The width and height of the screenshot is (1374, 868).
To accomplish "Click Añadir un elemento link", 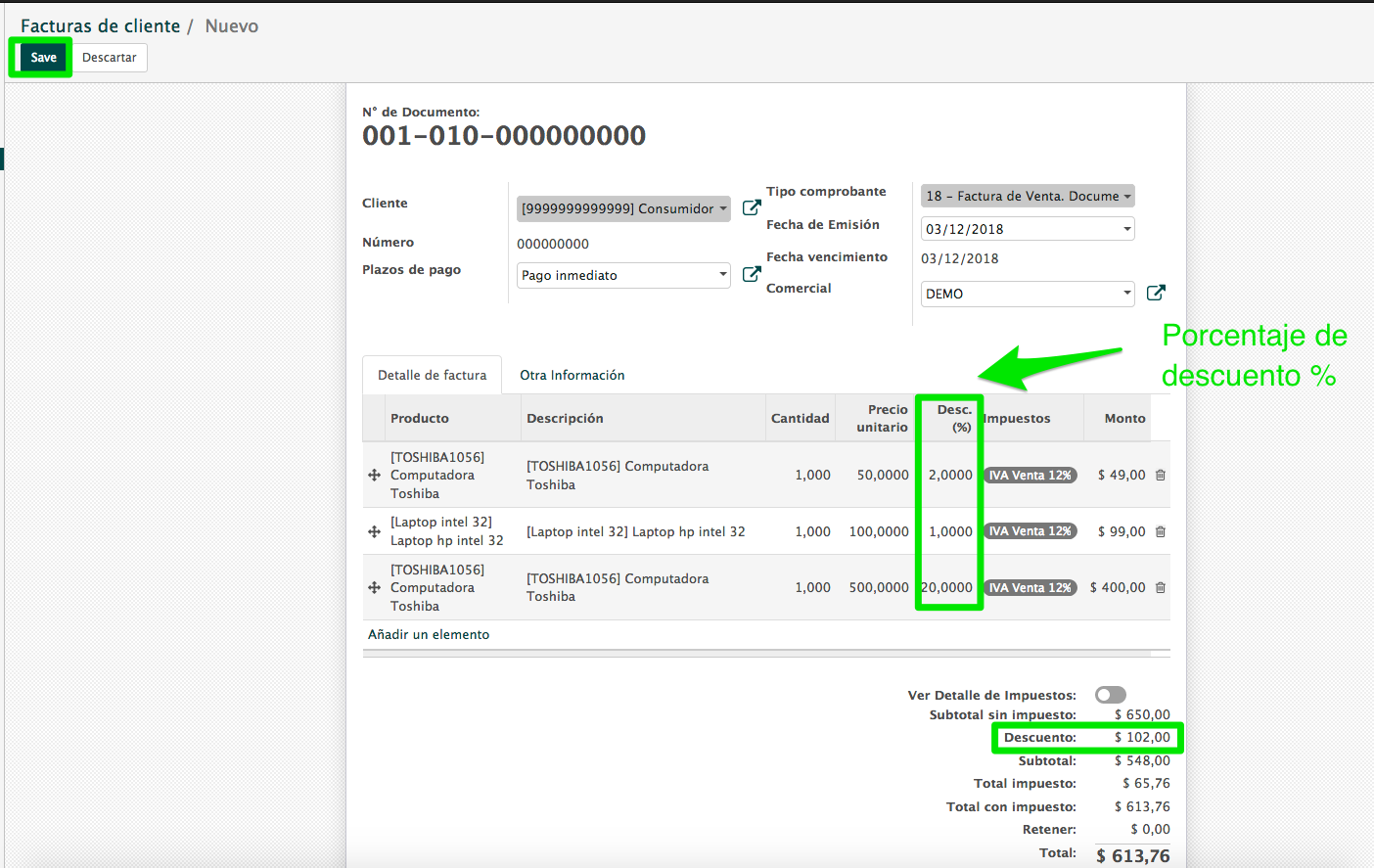I will coord(429,634).
